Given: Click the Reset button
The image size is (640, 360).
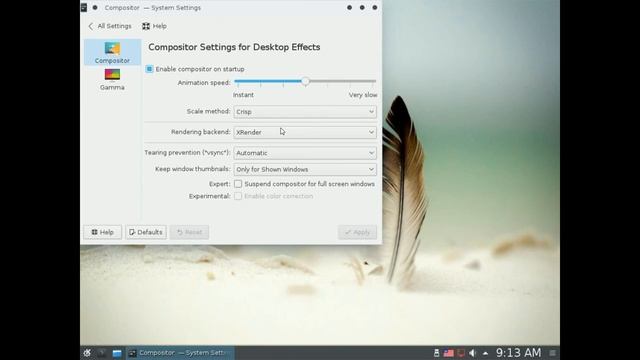Looking at the screenshot, I should [x=189, y=232].
